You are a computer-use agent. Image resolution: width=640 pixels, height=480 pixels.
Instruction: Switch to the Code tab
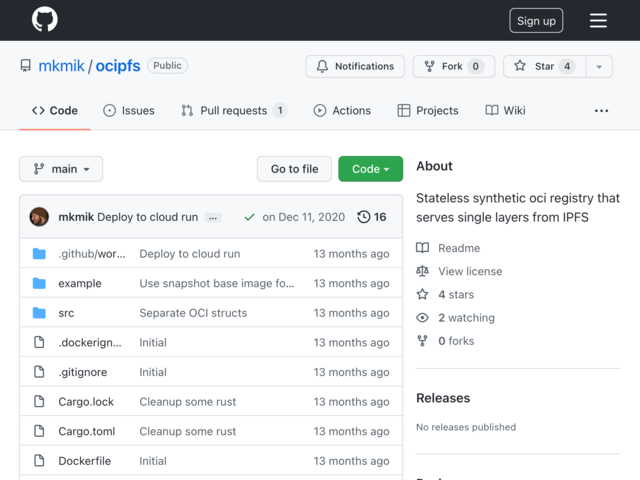55,111
